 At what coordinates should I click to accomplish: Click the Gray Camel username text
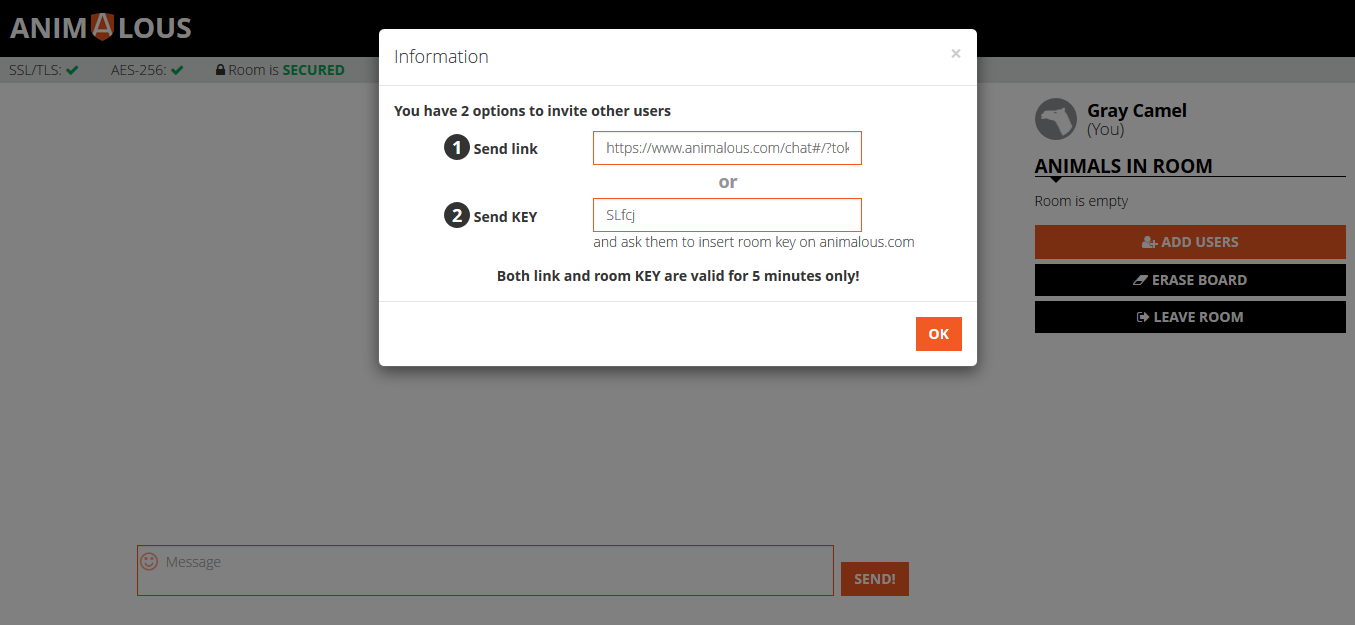pyautogui.click(x=1137, y=111)
